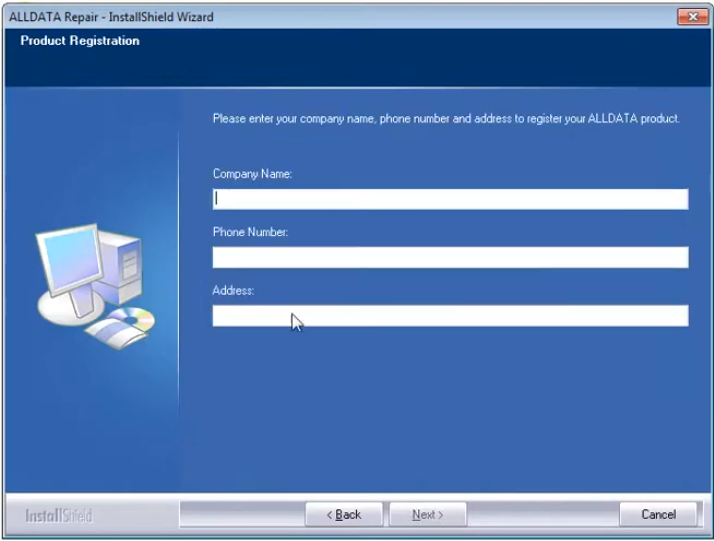
Task: Click the Address input field
Action: click(x=450, y=316)
